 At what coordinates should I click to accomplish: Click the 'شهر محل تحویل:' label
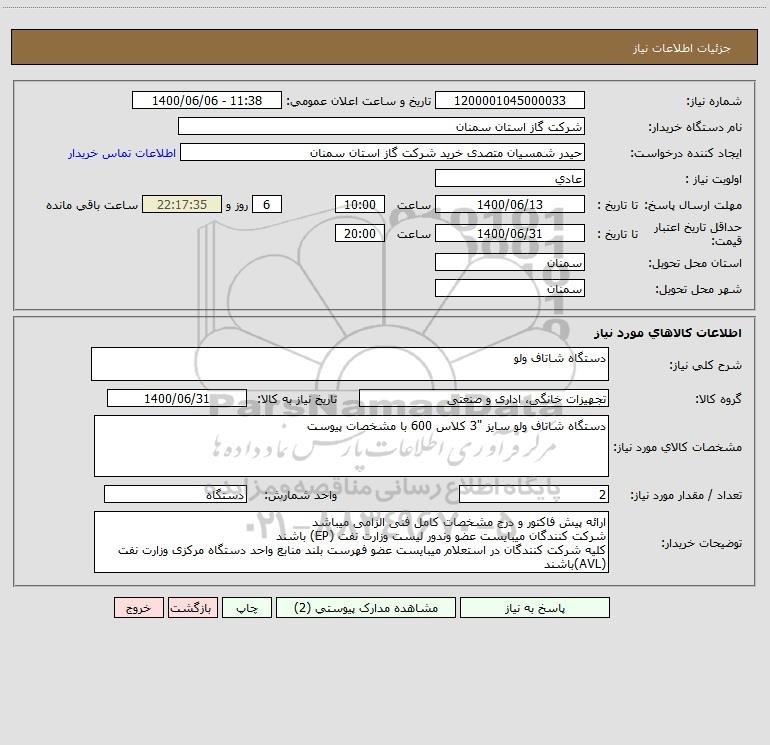(699, 289)
